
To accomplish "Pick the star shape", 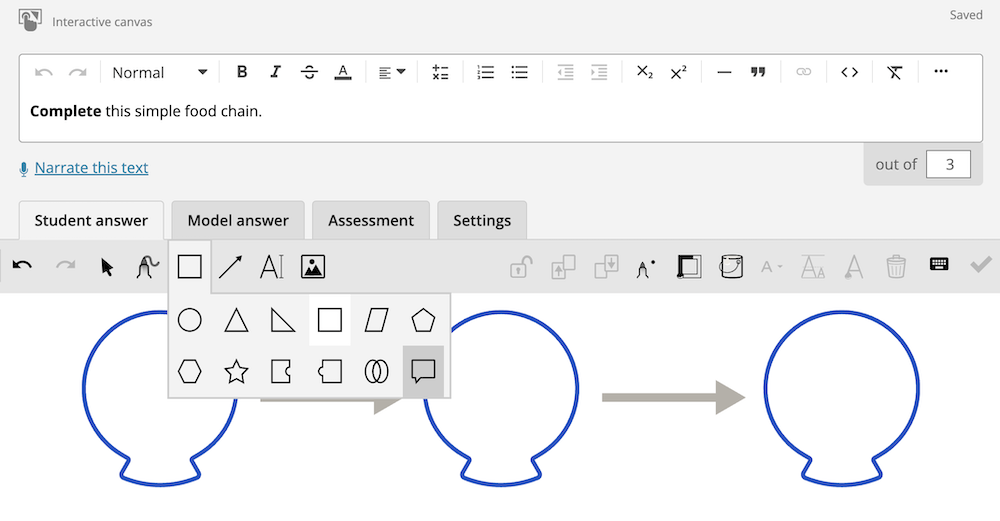I will [237, 371].
